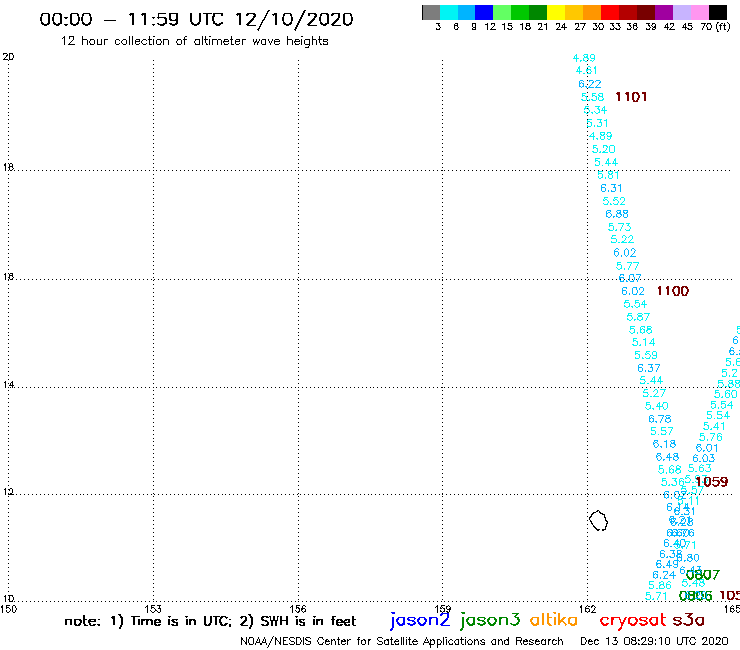Screen dimensions: 740x650
Task: Click the wave height value 5.40
Action: pyautogui.click(x=656, y=406)
